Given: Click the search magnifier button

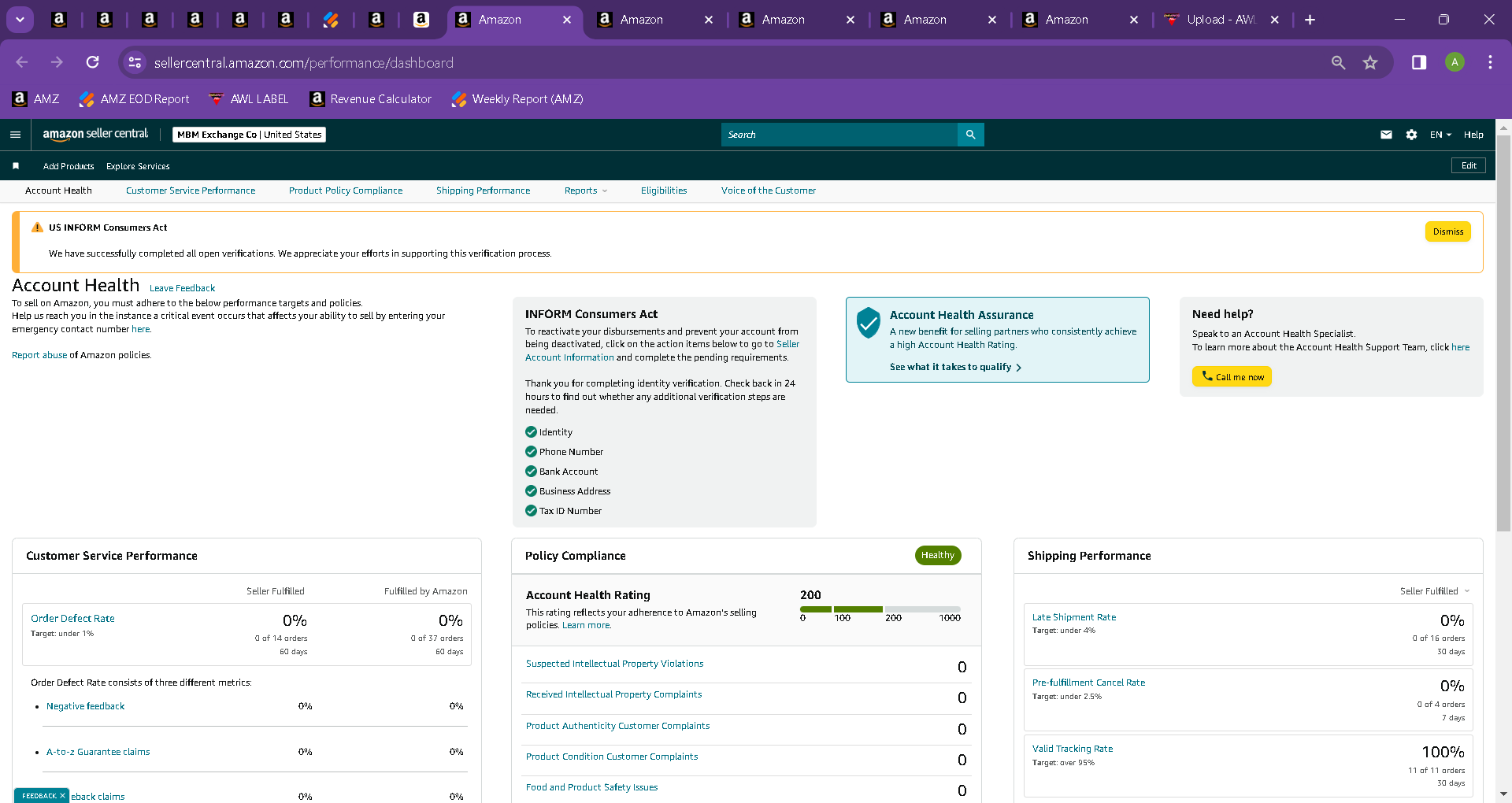Looking at the screenshot, I should coord(970,135).
